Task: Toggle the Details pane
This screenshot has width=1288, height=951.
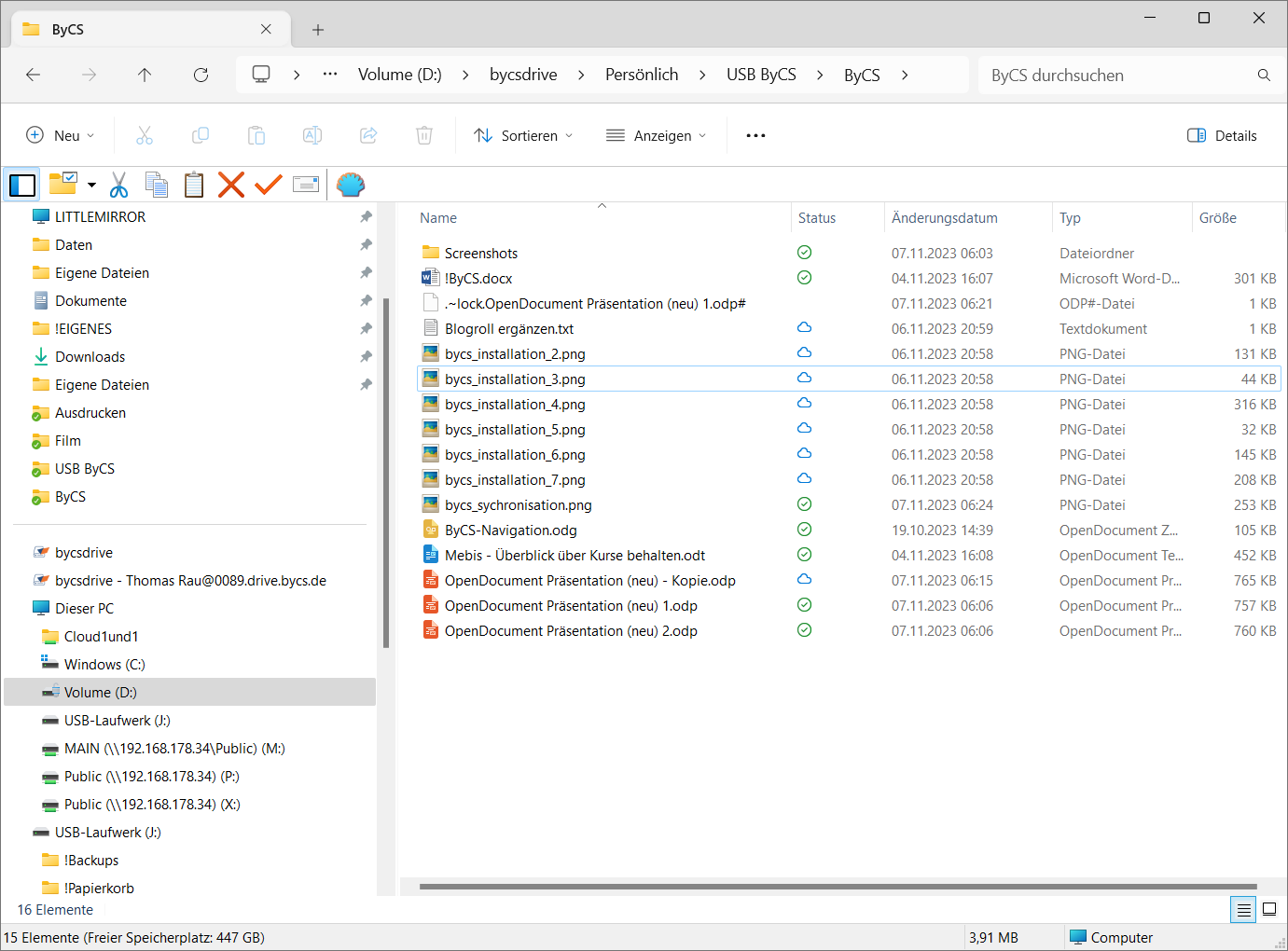Action: point(1222,136)
